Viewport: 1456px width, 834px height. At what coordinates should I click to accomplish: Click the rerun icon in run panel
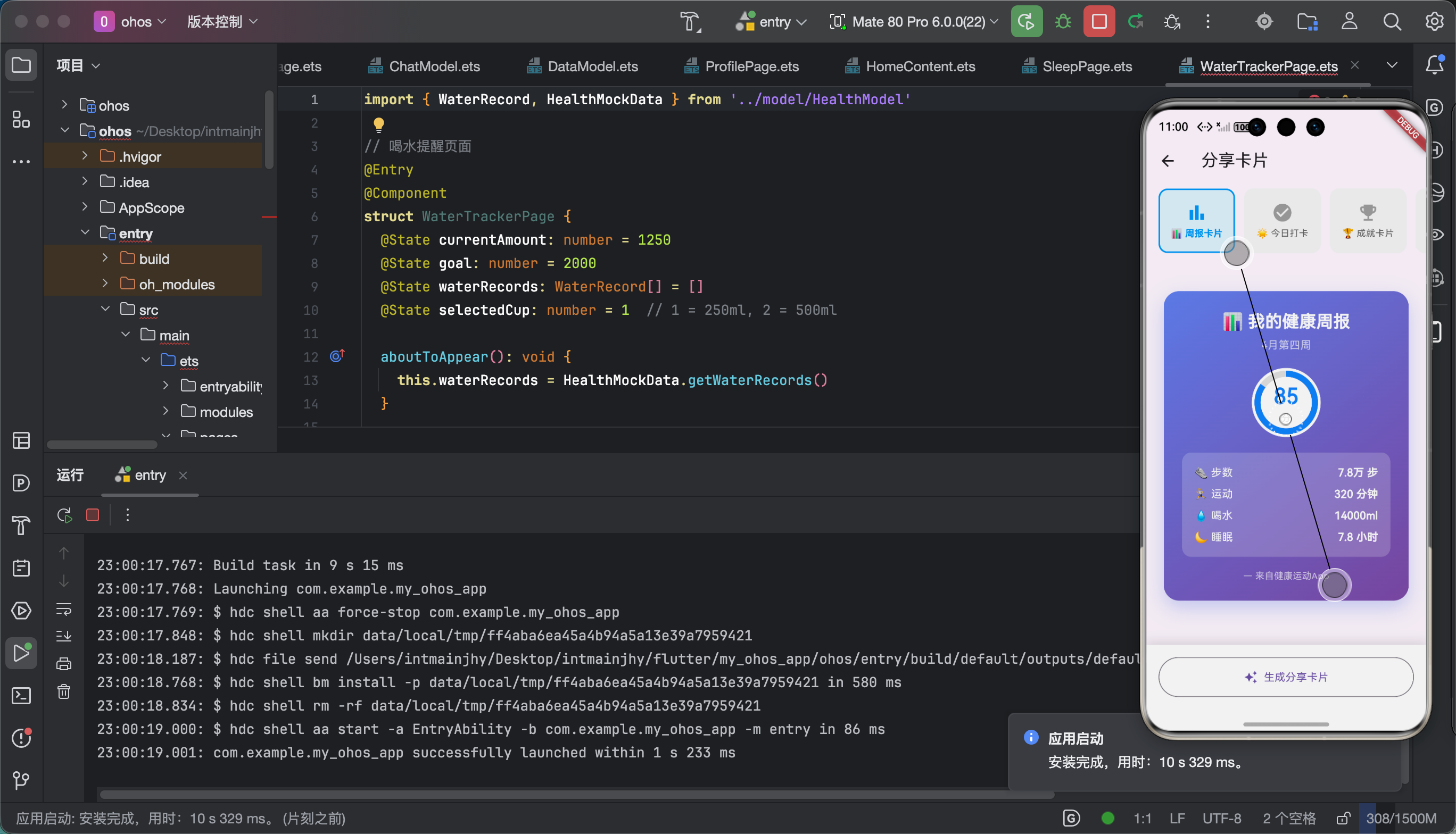(65, 515)
